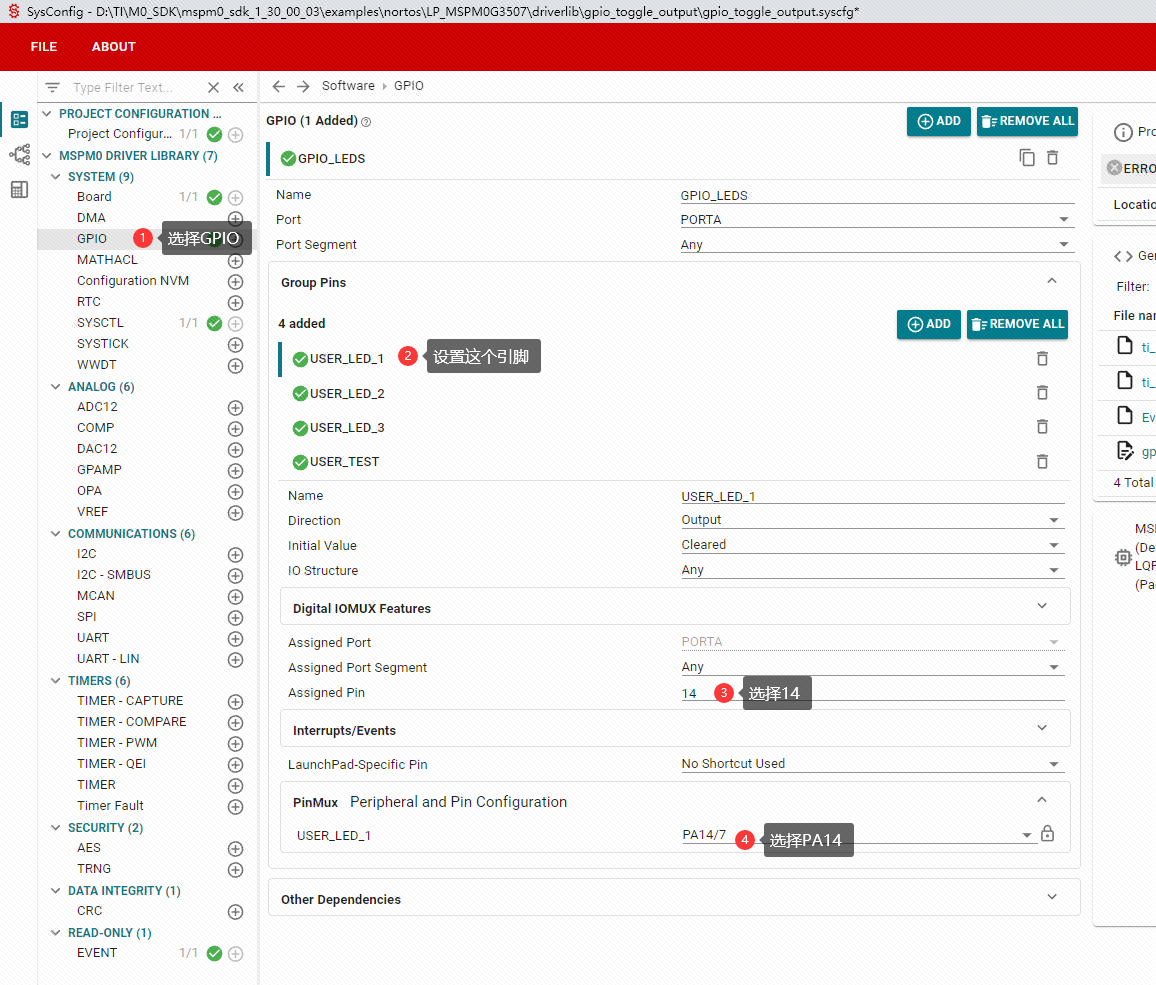This screenshot has width=1156, height=985.
Task: Delete the USER_LED_2 pin
Action: click(x=1042, y=392)
